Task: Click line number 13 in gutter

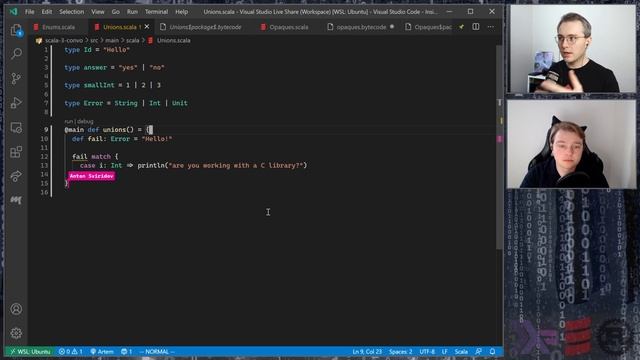Action: click(44, 165)
